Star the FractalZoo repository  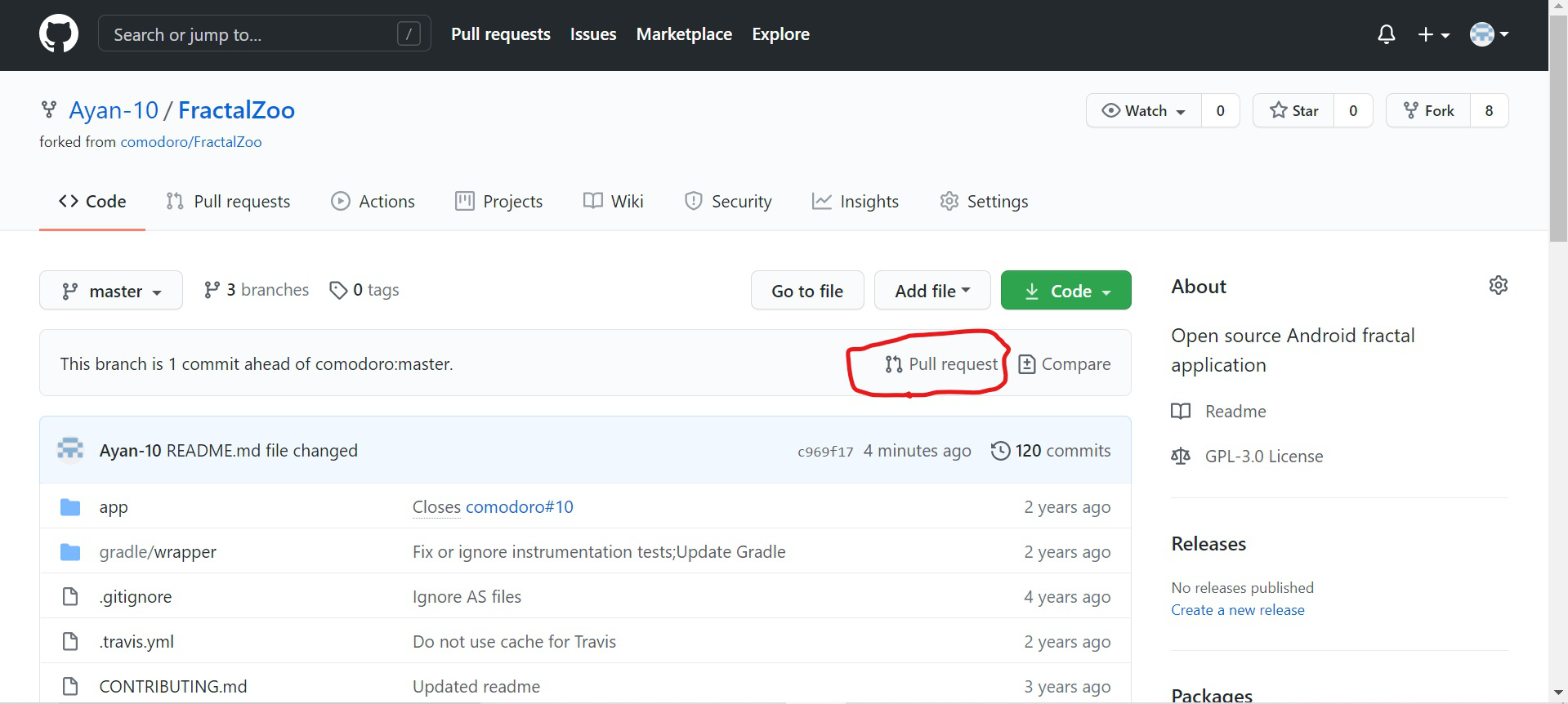tap(1293, 110)
